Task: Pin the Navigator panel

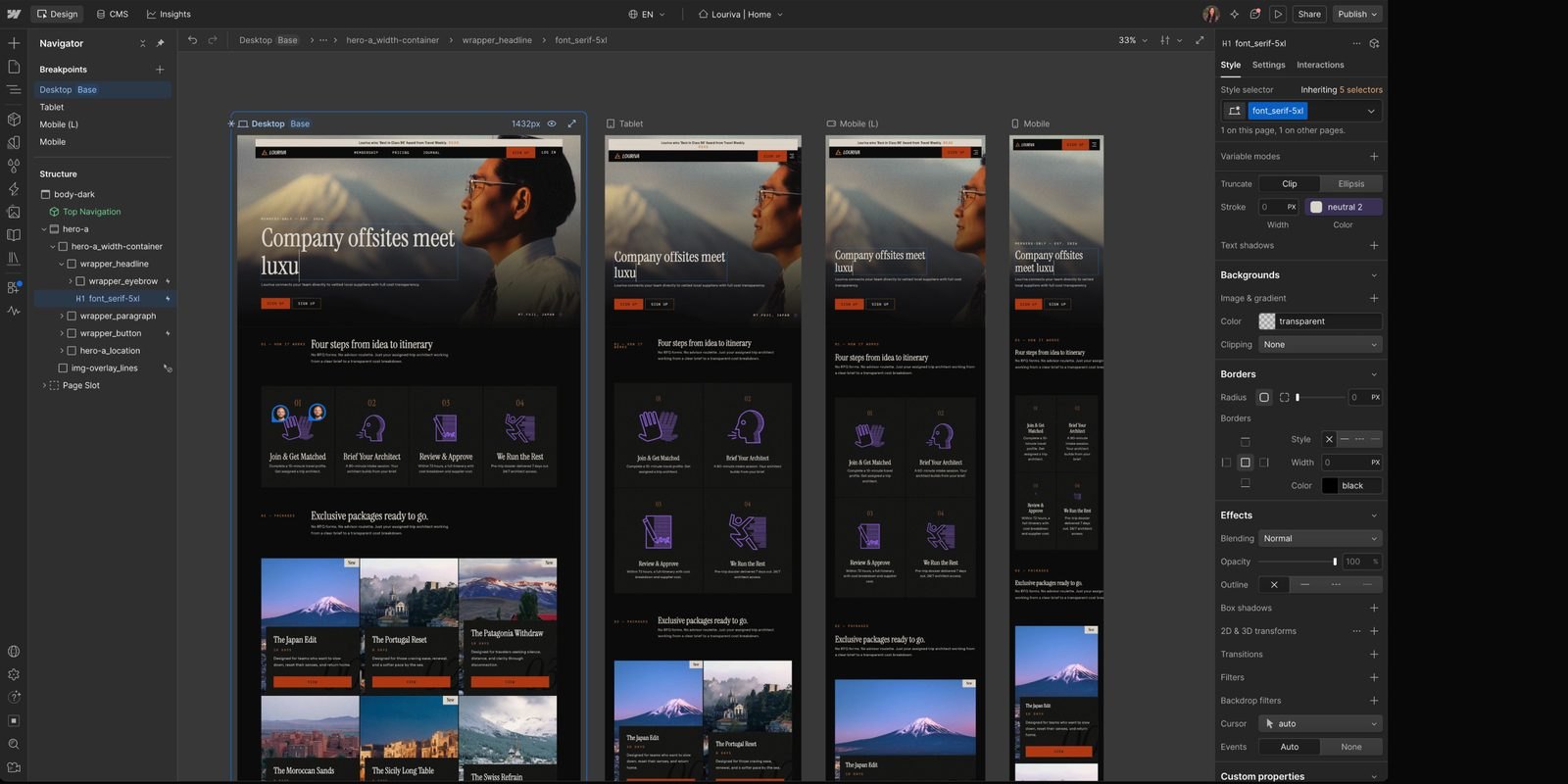Action: [x=160, y=43]
